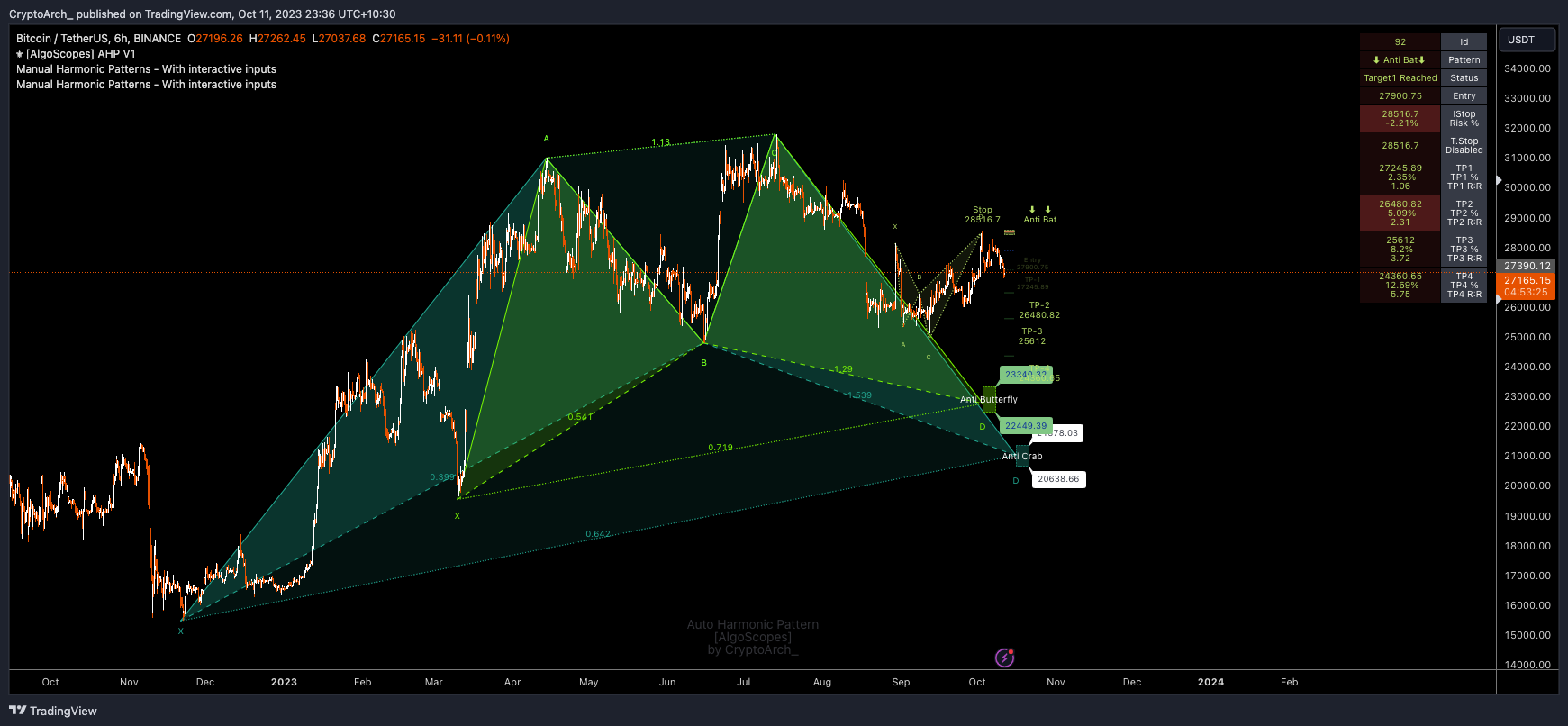The image size is (1568, 726).
Task: Click the 2023 label on time axis
Action: [284, 682]
